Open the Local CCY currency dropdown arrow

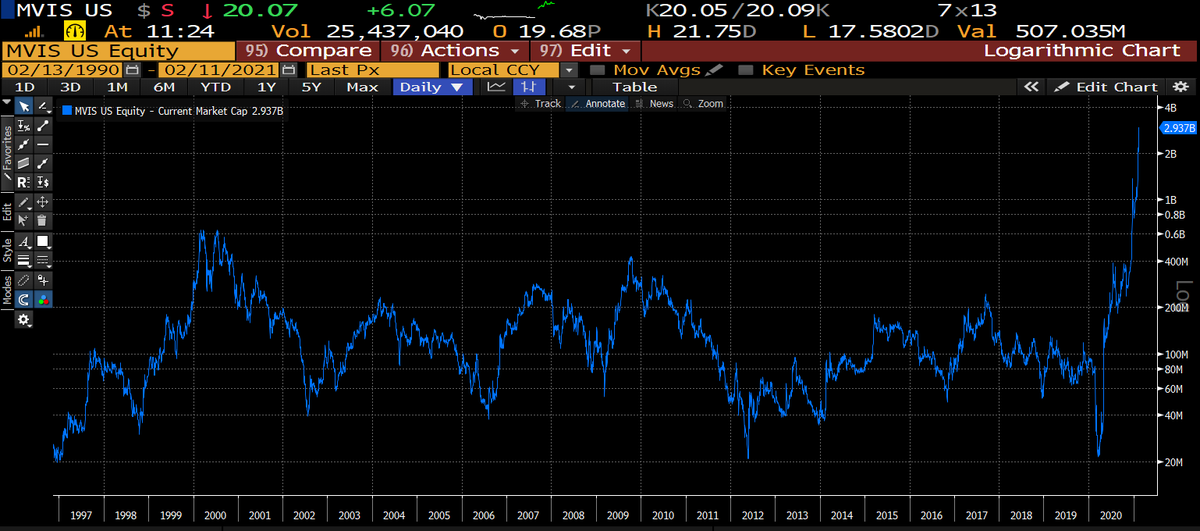tap(569, 70)
